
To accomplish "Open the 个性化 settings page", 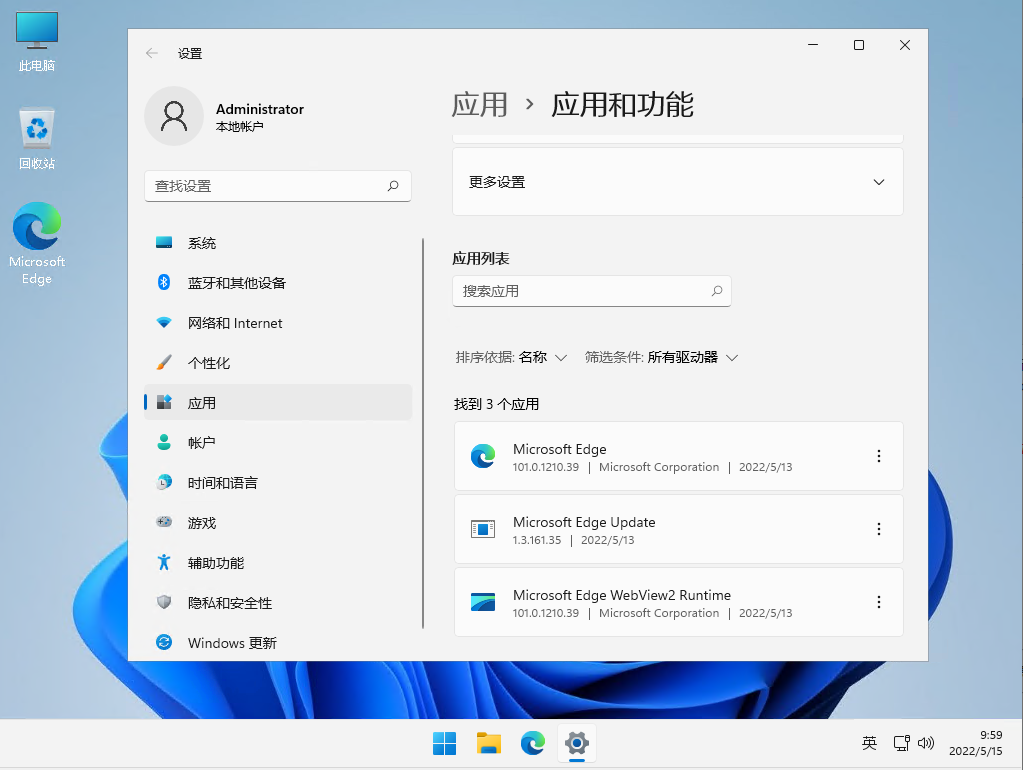I will (x=278, y=363).
